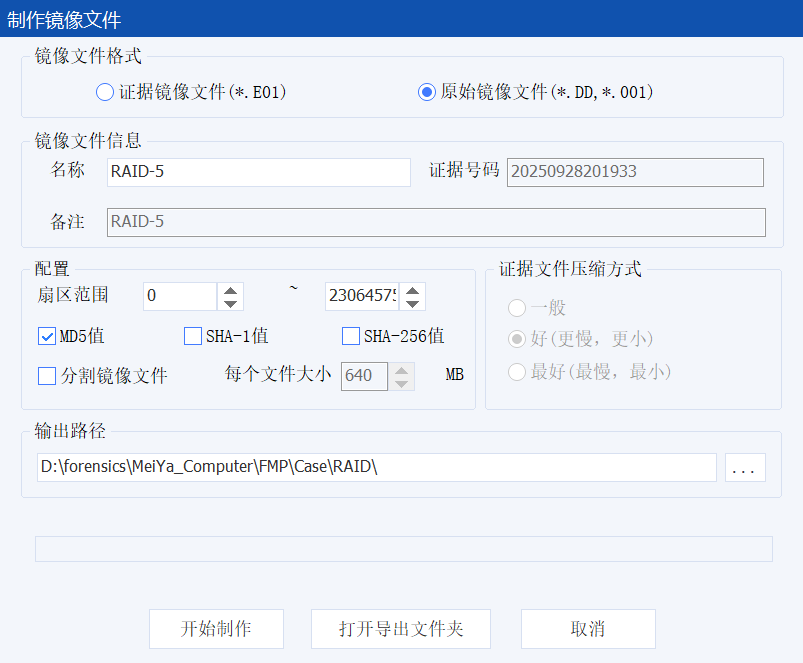Click the sector range end field

pos(360,296)
